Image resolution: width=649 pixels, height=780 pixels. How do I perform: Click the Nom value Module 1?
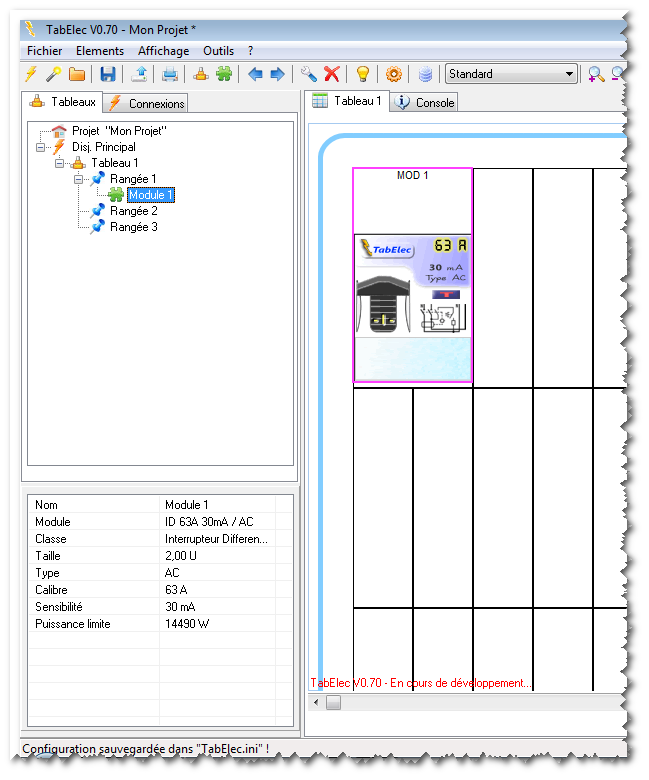[186, 505]
